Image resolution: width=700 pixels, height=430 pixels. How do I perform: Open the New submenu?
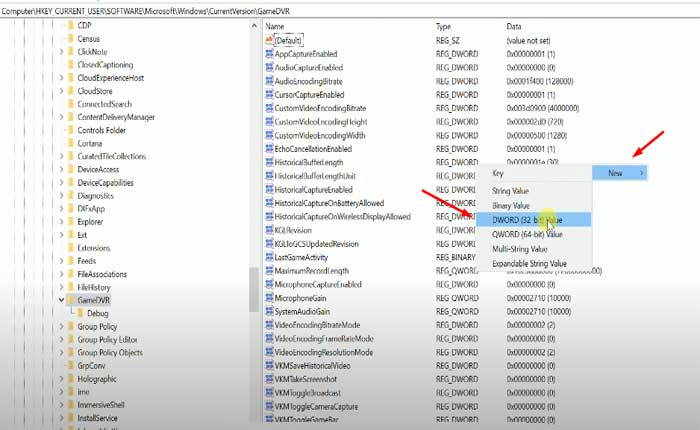click(619, 173)
